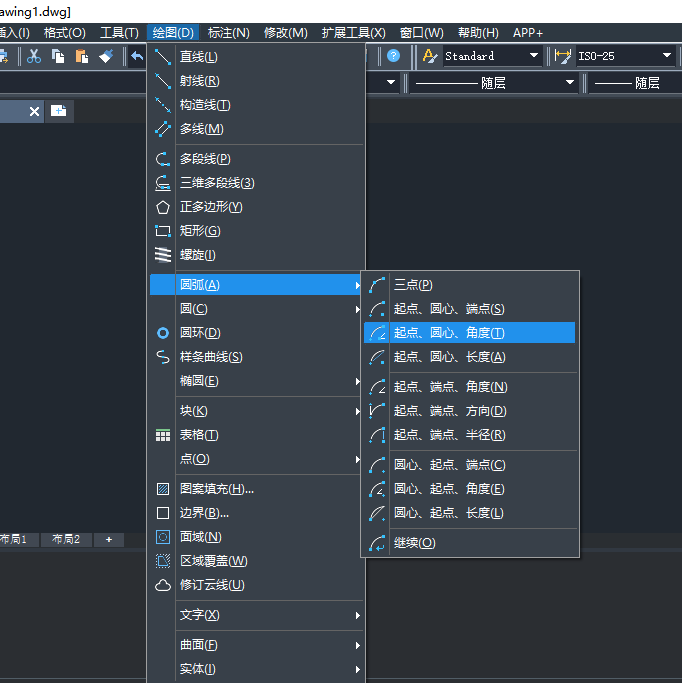Select 起点、端点、方向(D) arc option

coord(470,411)
